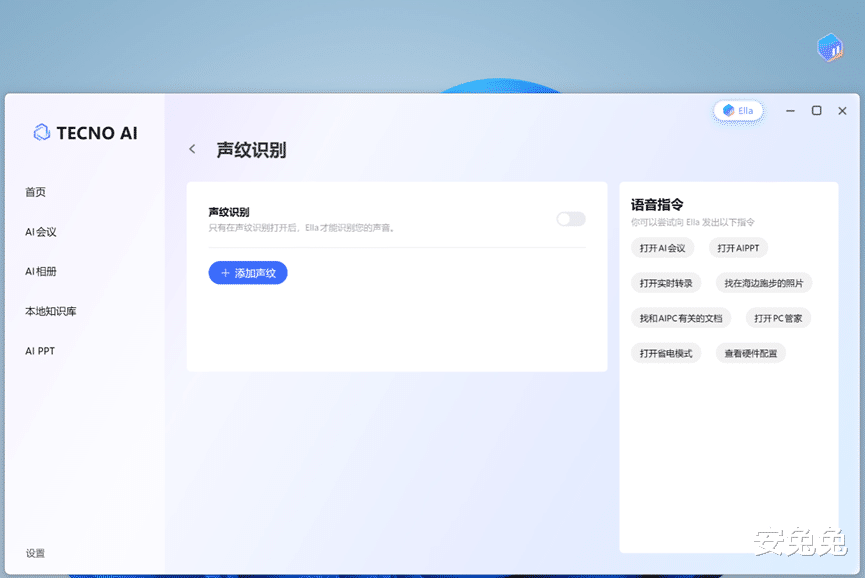
Task: Select the 打开省电模式 voice command chip
Action: (x=666, y=353)
